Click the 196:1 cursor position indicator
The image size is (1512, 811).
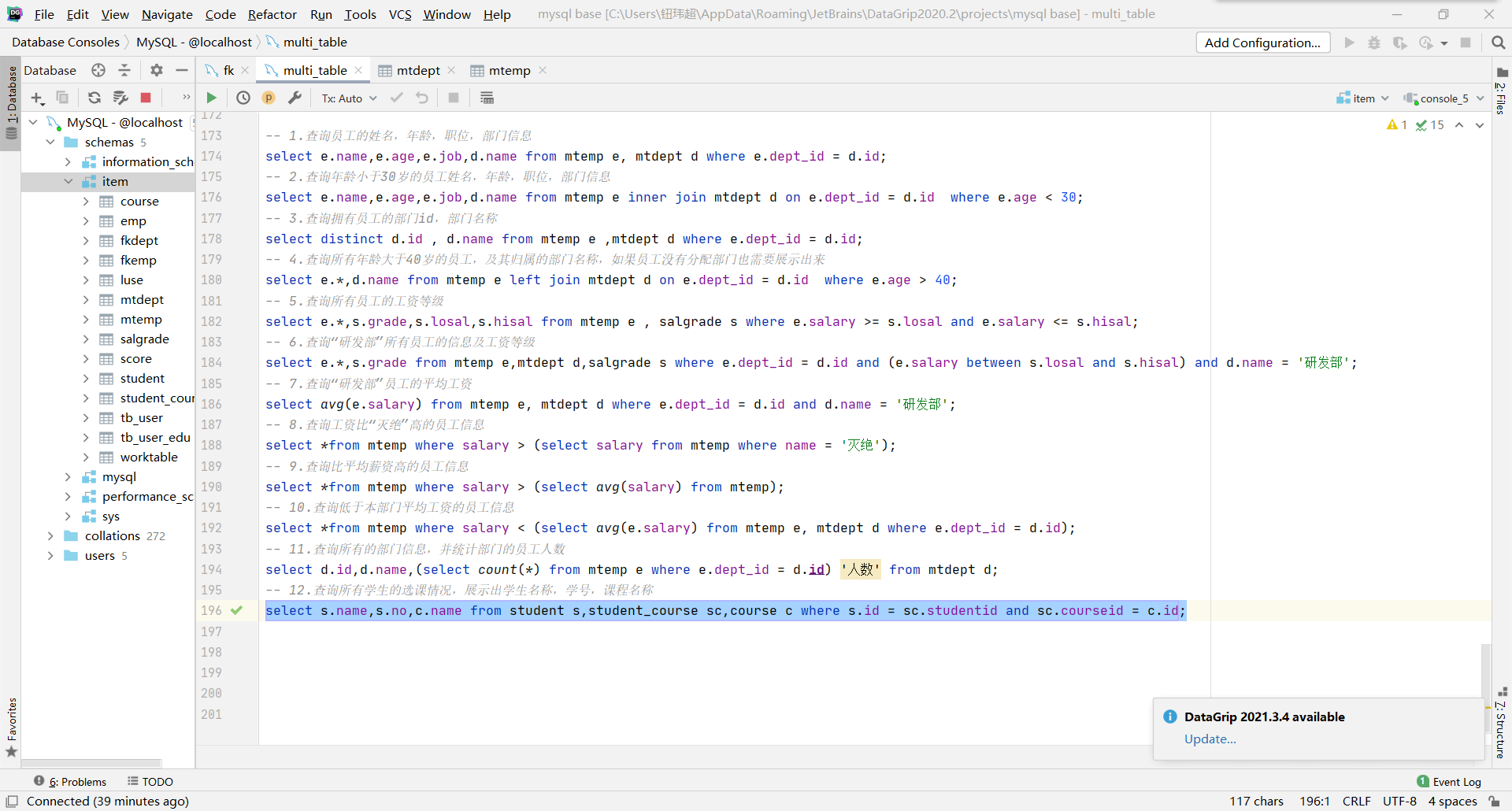(x=1314, y=801)
